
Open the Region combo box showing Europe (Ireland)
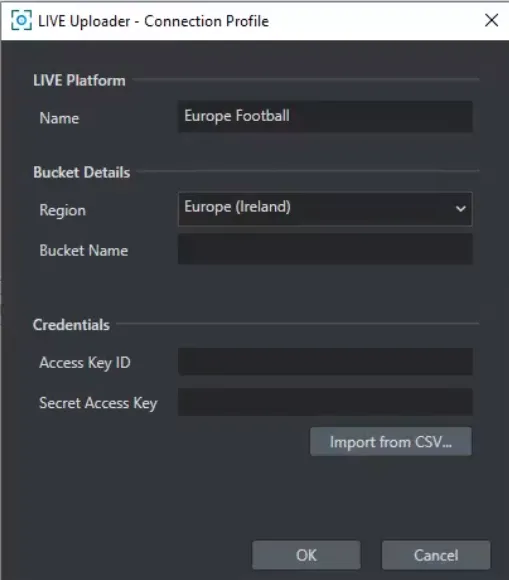325,209
